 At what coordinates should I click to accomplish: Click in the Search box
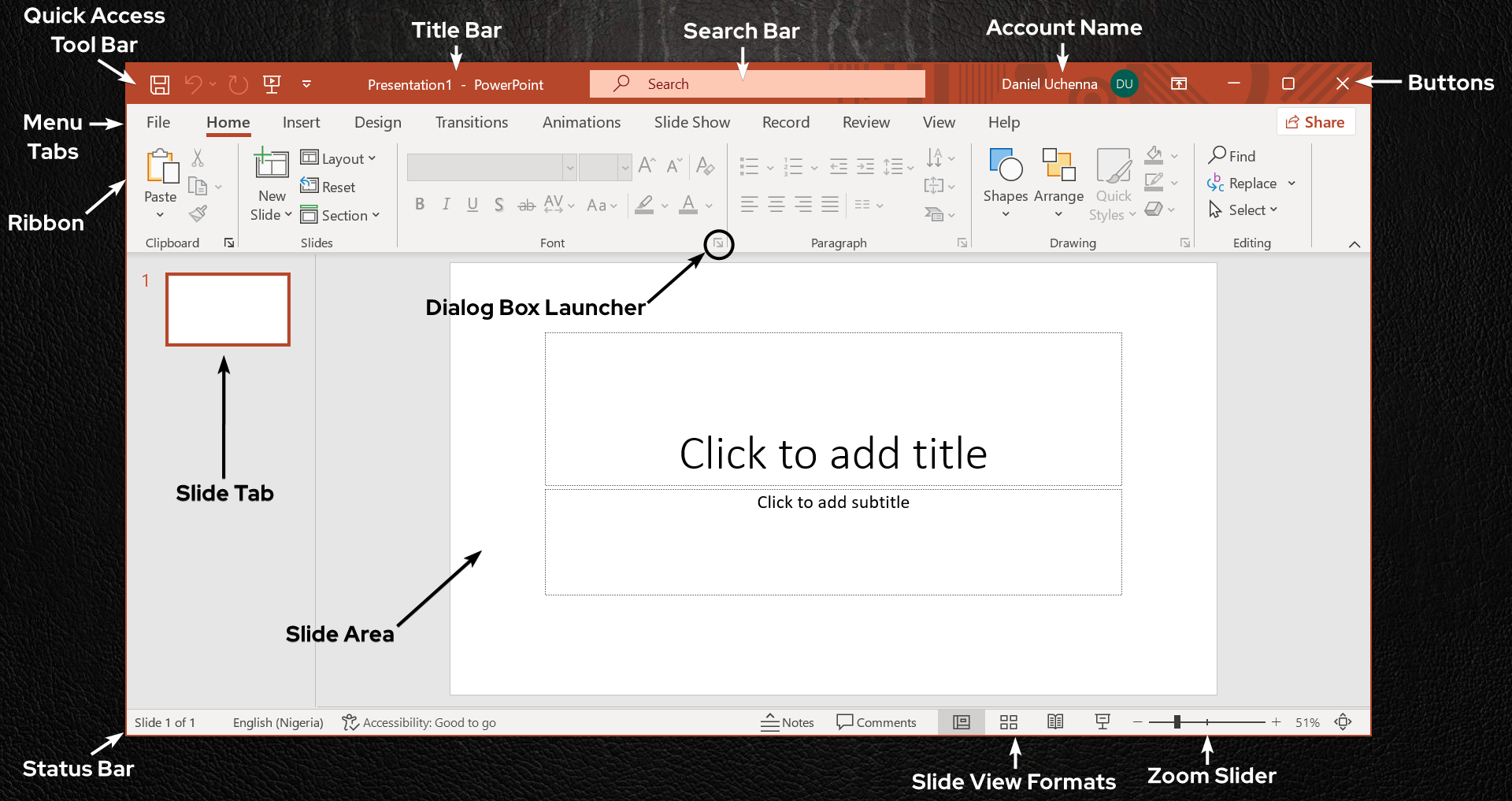(x=756, y=84)
